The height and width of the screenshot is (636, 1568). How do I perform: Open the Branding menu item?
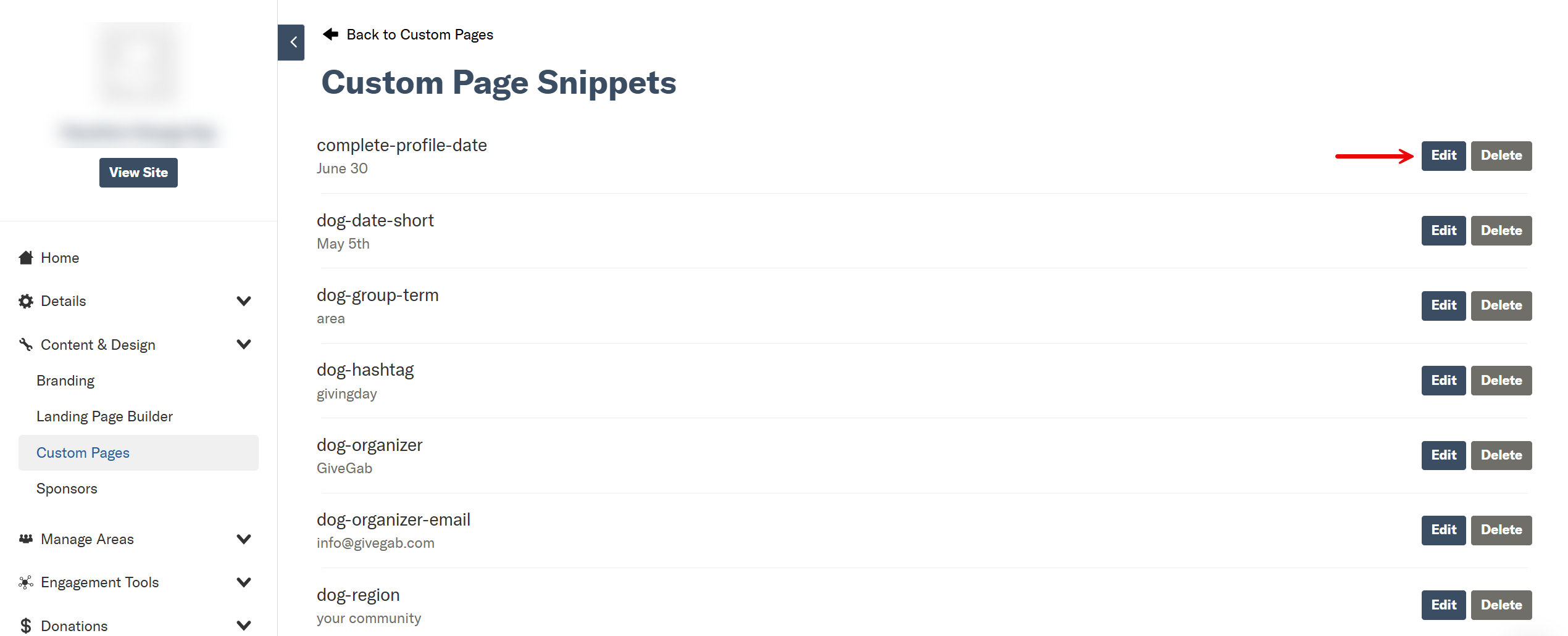click(65, 381)
